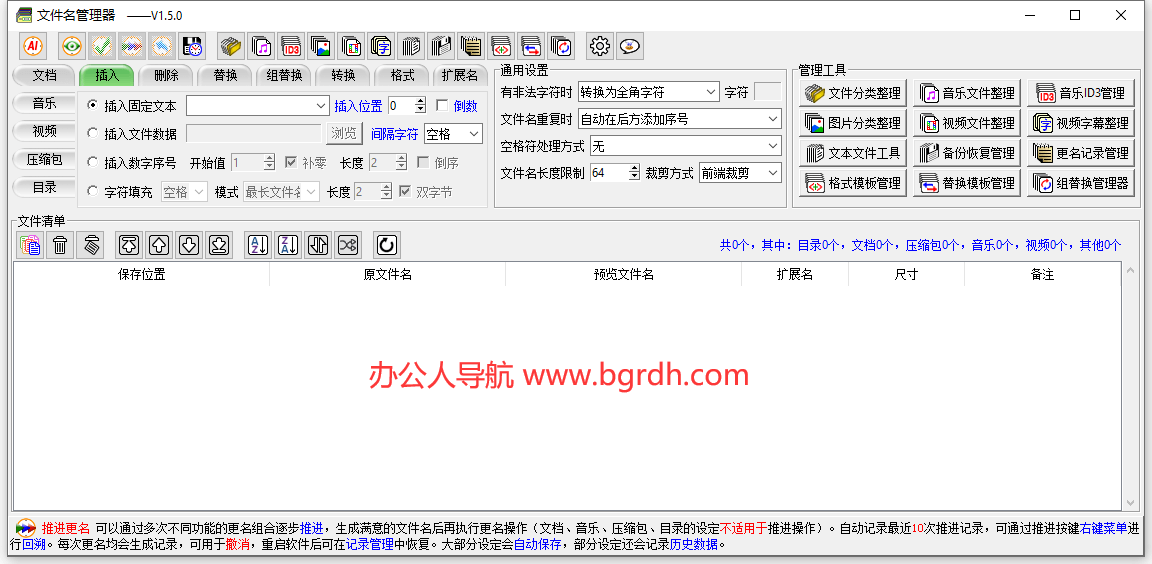The image size is (1152, 564).
Task: Sort descending with the Z-A icon
Action: pos(288,245)
